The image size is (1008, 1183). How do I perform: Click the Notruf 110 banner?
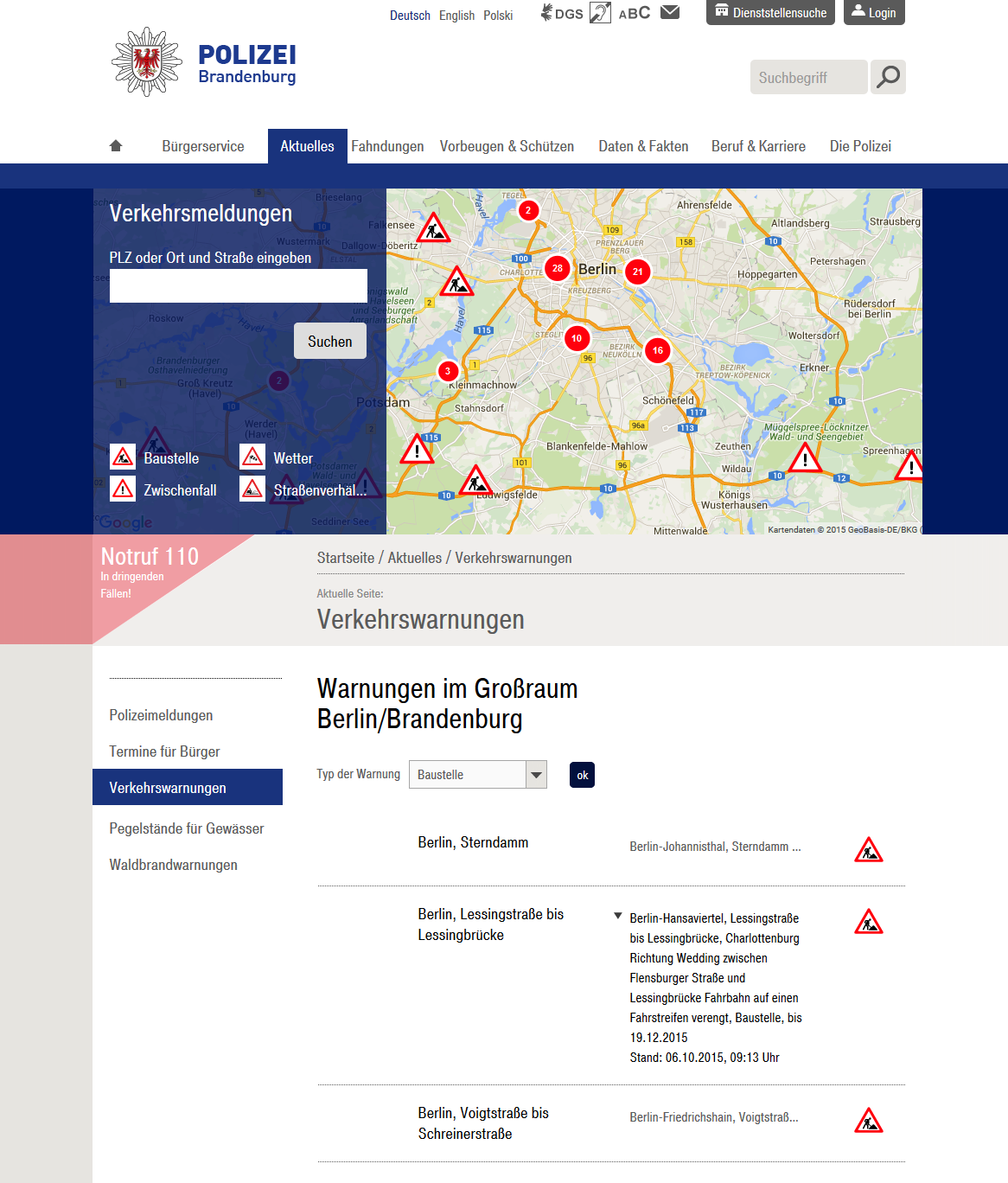click(150, 571)
